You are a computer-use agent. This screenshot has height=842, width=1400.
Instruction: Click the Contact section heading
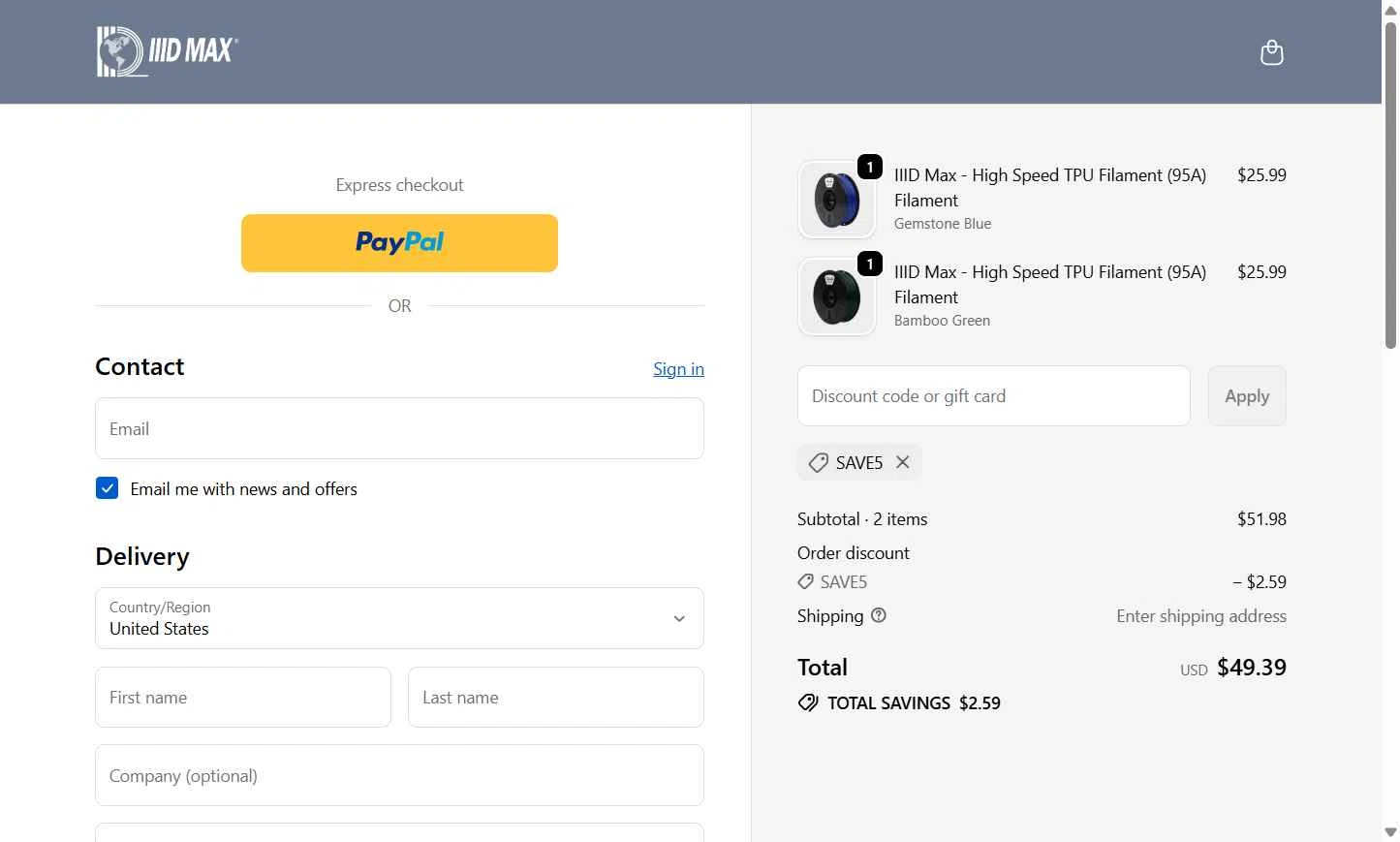[140, 366]
